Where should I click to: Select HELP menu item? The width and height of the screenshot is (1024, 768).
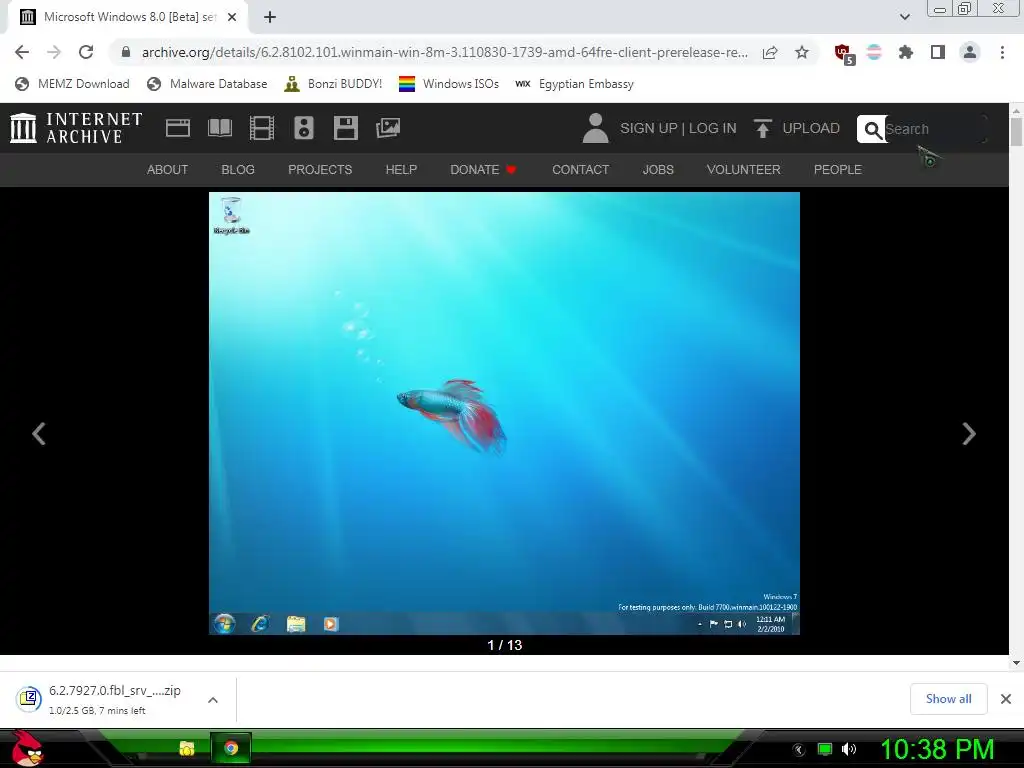pos(401,170)
